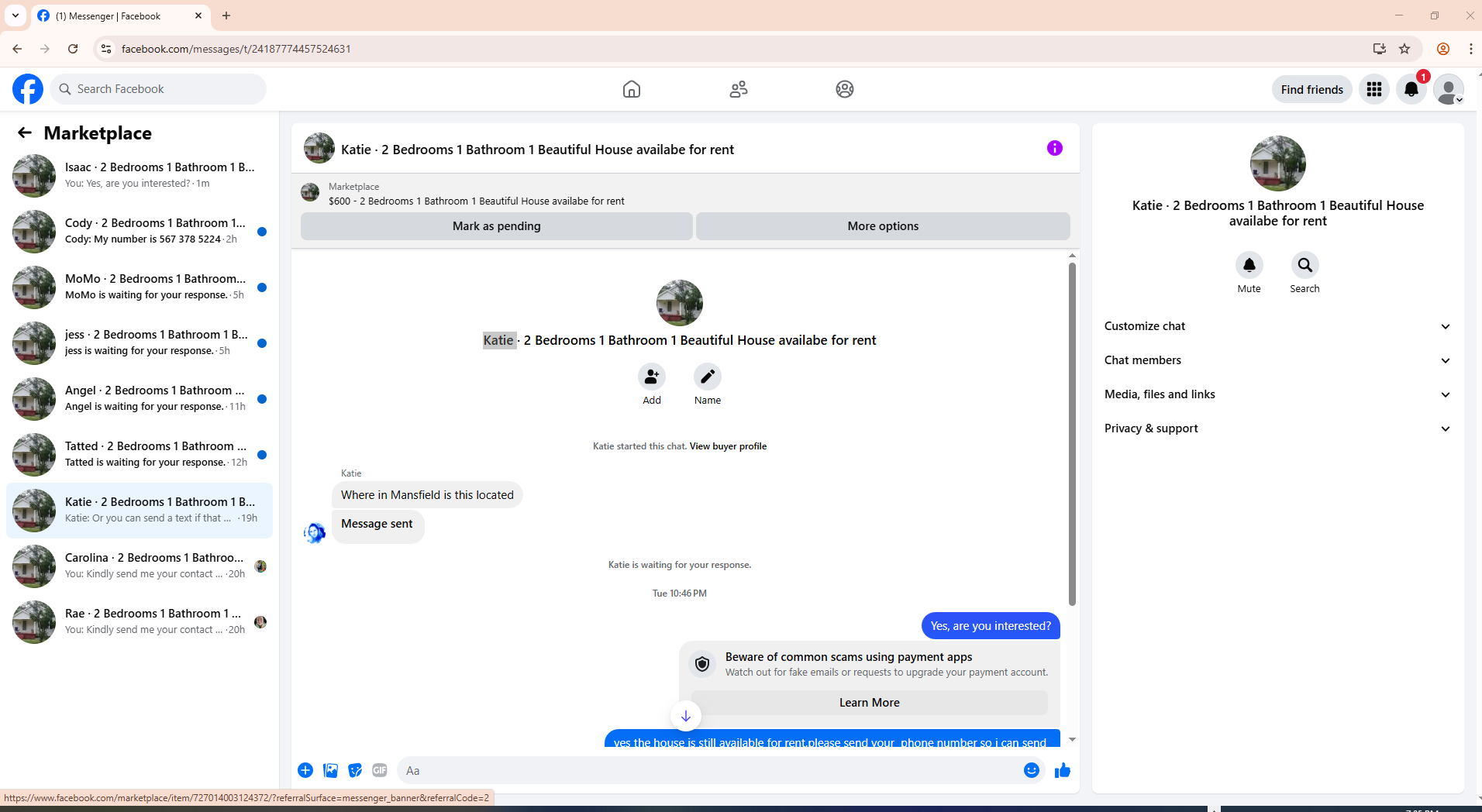Send a thumbs-up like

(x=1063, y=770)
